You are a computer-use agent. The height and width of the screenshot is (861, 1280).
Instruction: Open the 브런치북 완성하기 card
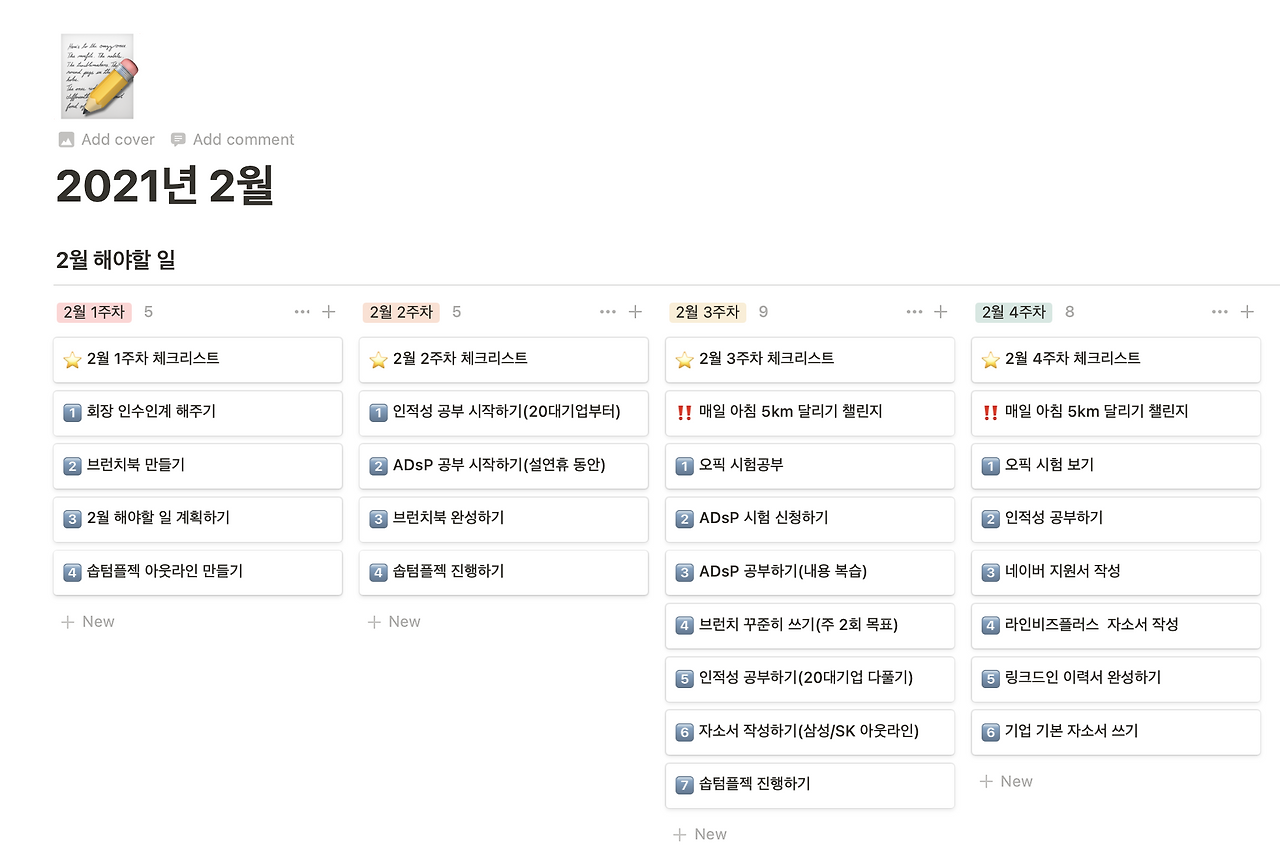click(x=503, y=519)
